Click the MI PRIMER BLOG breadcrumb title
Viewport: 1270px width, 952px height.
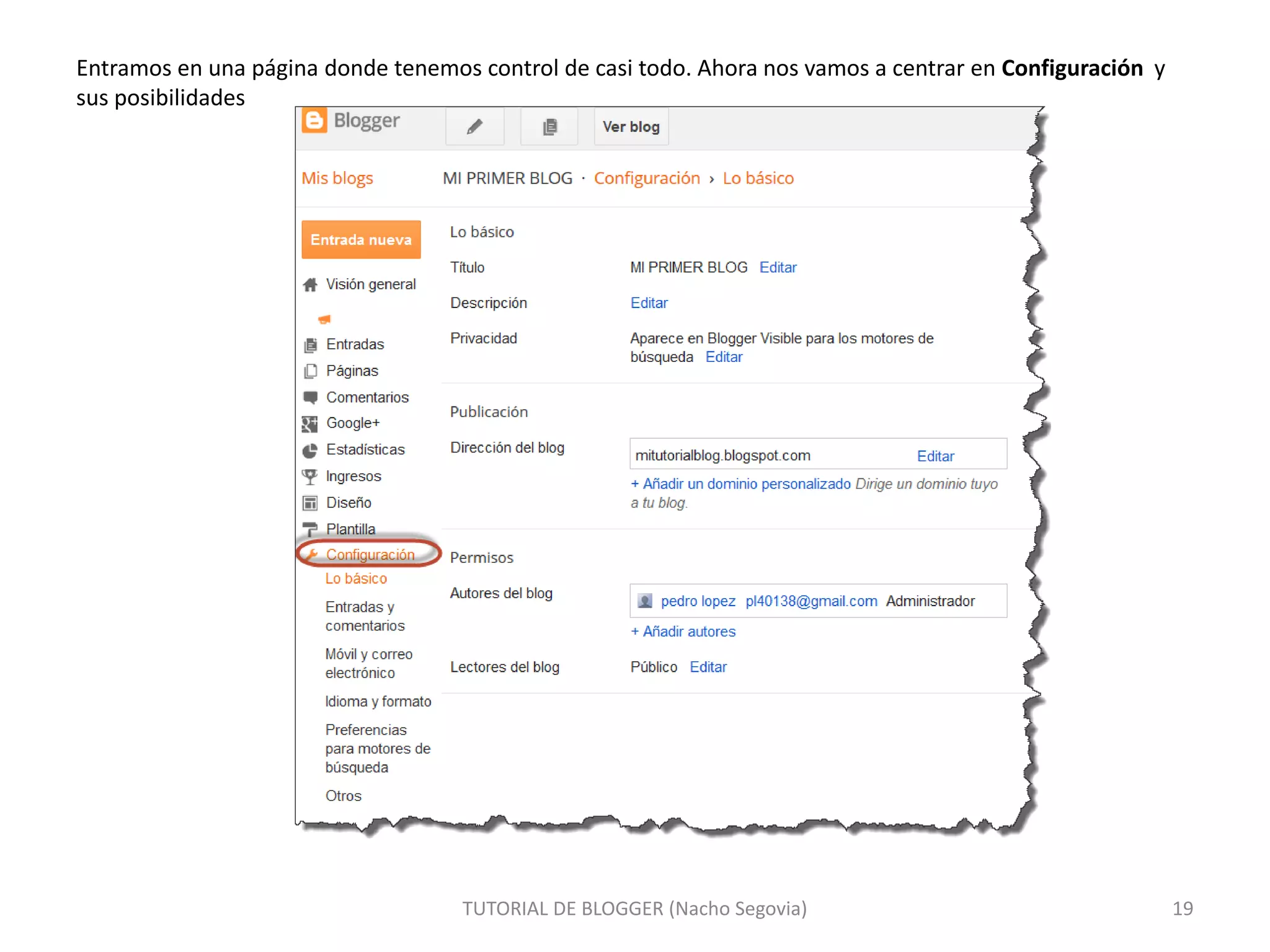coord(507,178)
